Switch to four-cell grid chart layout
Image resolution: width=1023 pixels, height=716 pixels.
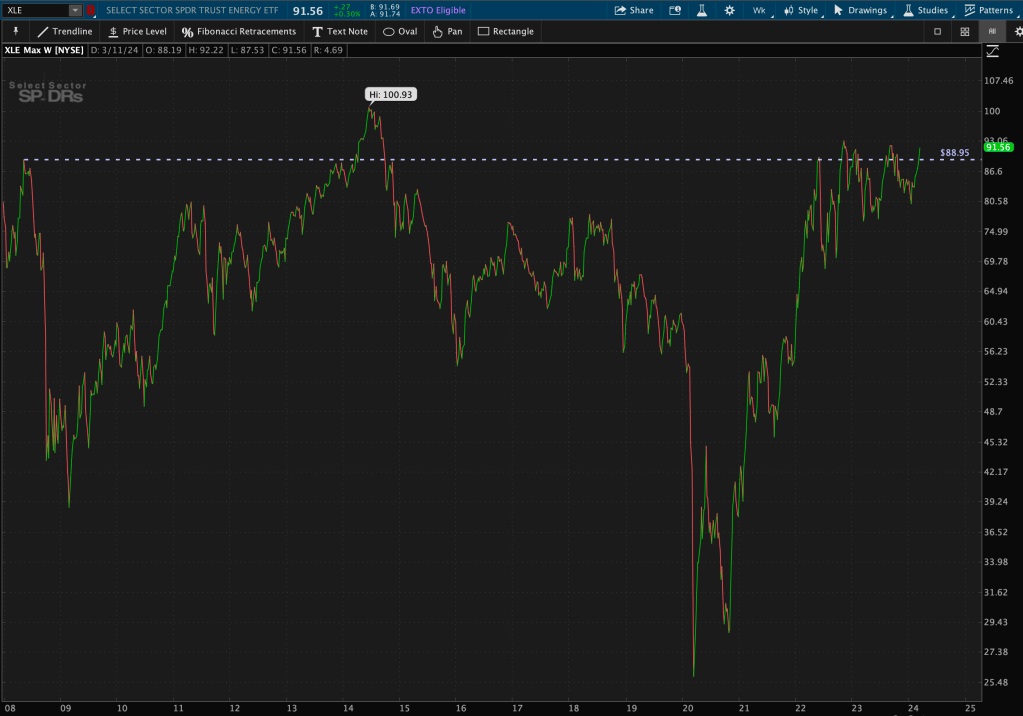[964, 31]
